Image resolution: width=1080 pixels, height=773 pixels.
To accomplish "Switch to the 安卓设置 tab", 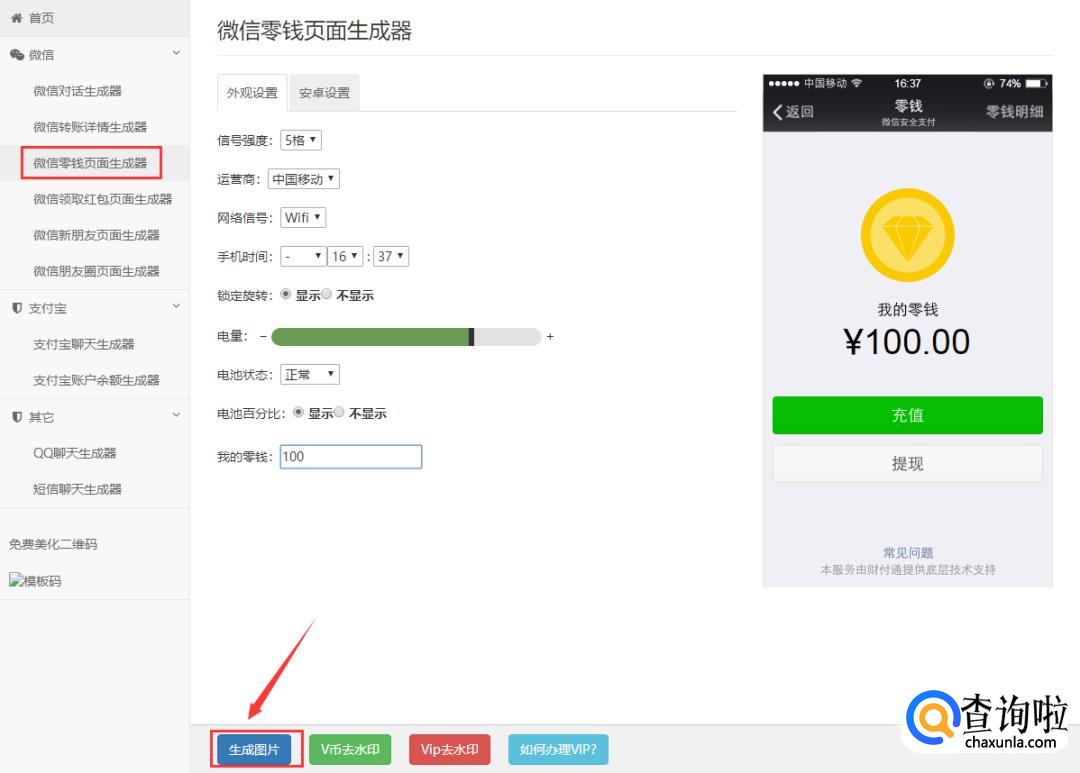I will tap(324, 92).
